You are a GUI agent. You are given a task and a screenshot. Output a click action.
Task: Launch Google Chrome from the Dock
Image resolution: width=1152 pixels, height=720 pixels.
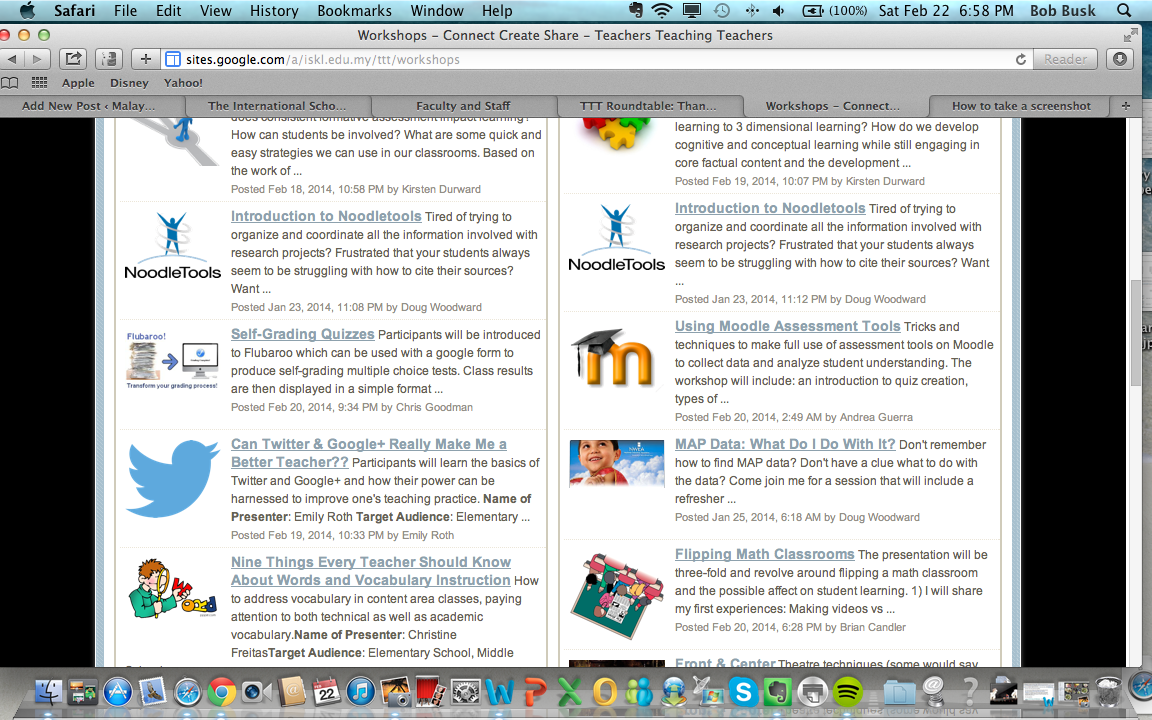pos(221,691)
